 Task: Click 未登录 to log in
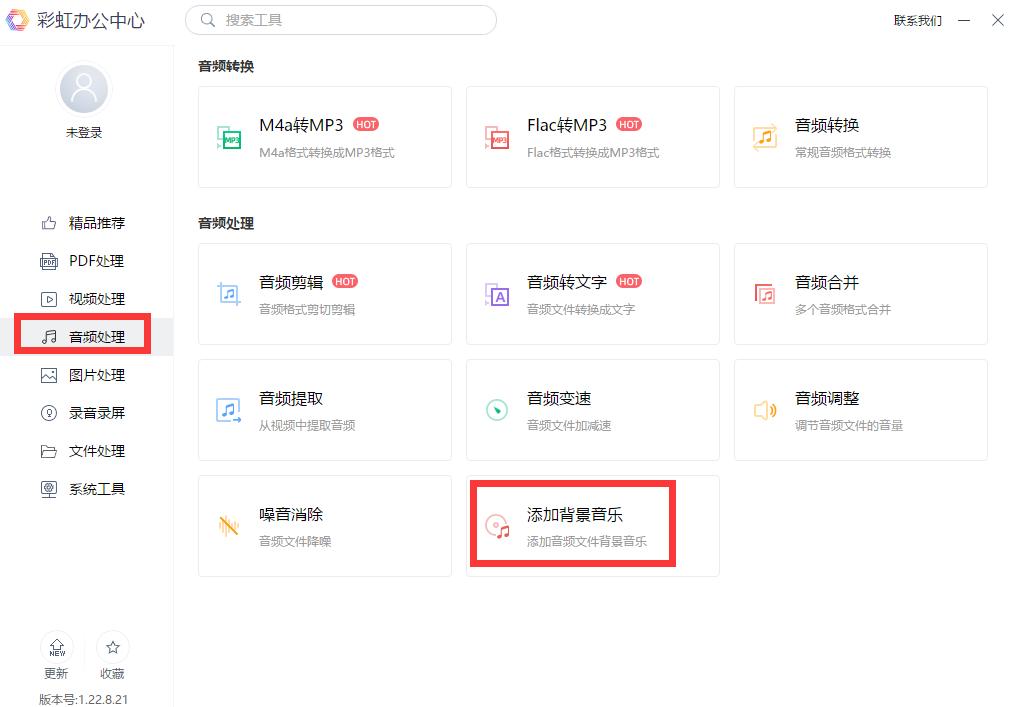84,131
